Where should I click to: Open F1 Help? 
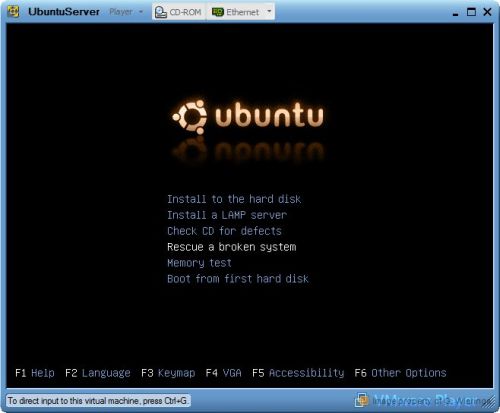click(35, 373)
